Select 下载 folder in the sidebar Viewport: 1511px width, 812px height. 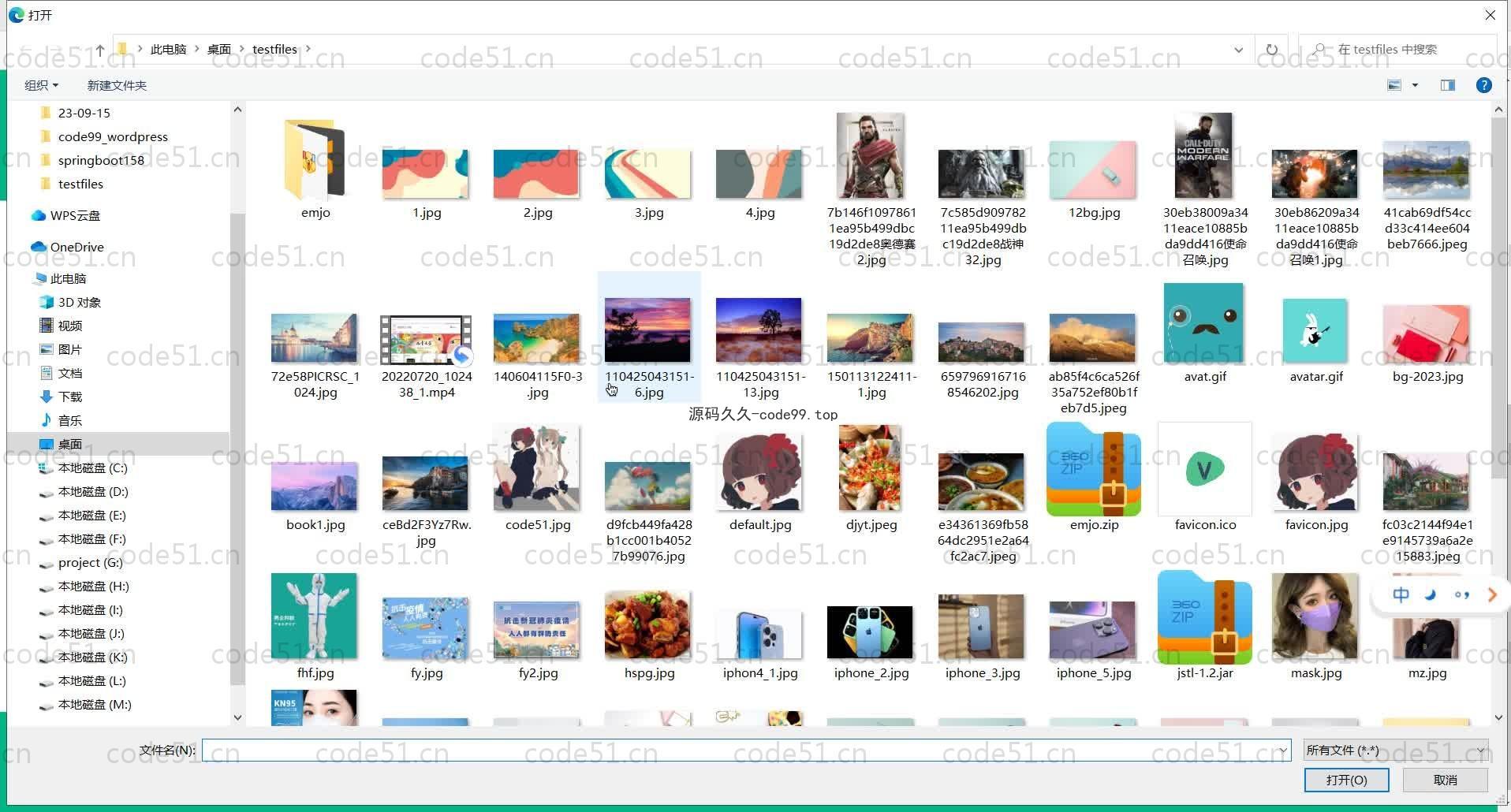(x=62, y=397)
